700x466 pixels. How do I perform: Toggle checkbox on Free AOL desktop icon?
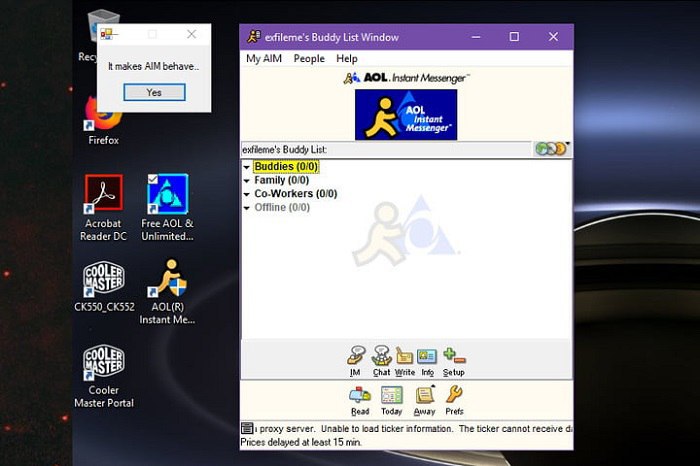[x=153, y=179]
